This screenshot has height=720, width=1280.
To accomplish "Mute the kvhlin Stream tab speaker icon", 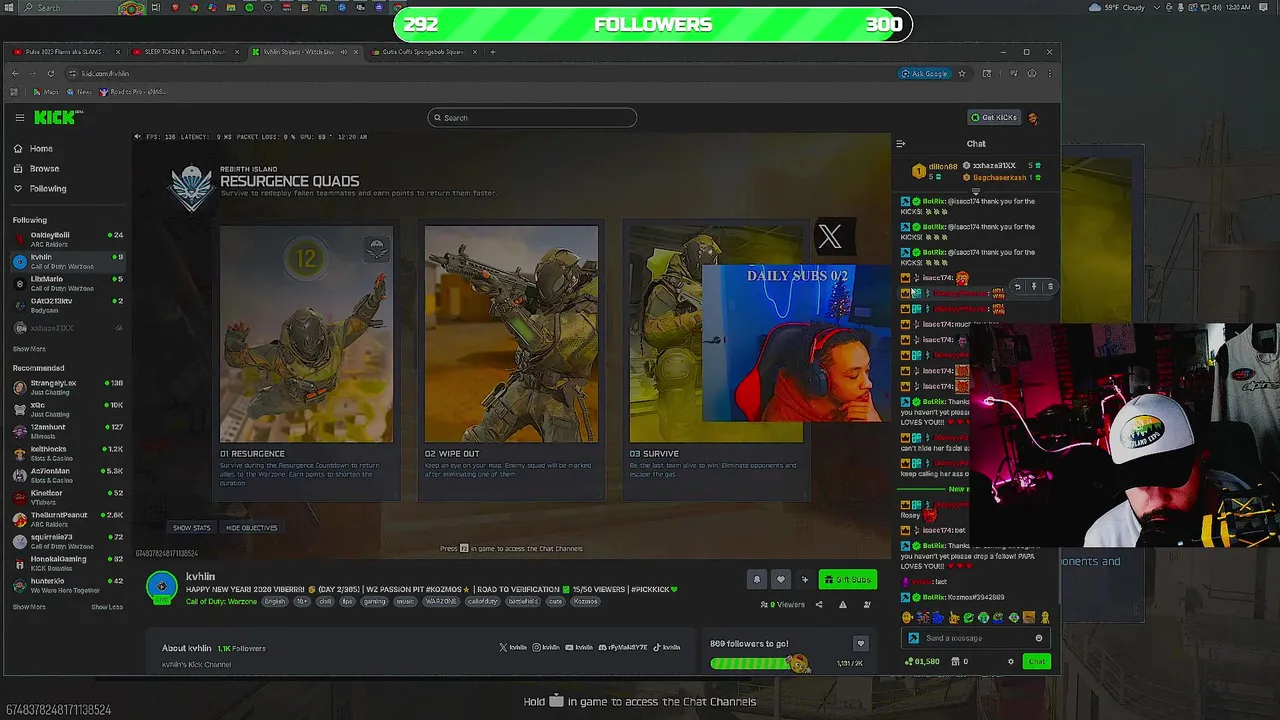I will coord(344,52).
